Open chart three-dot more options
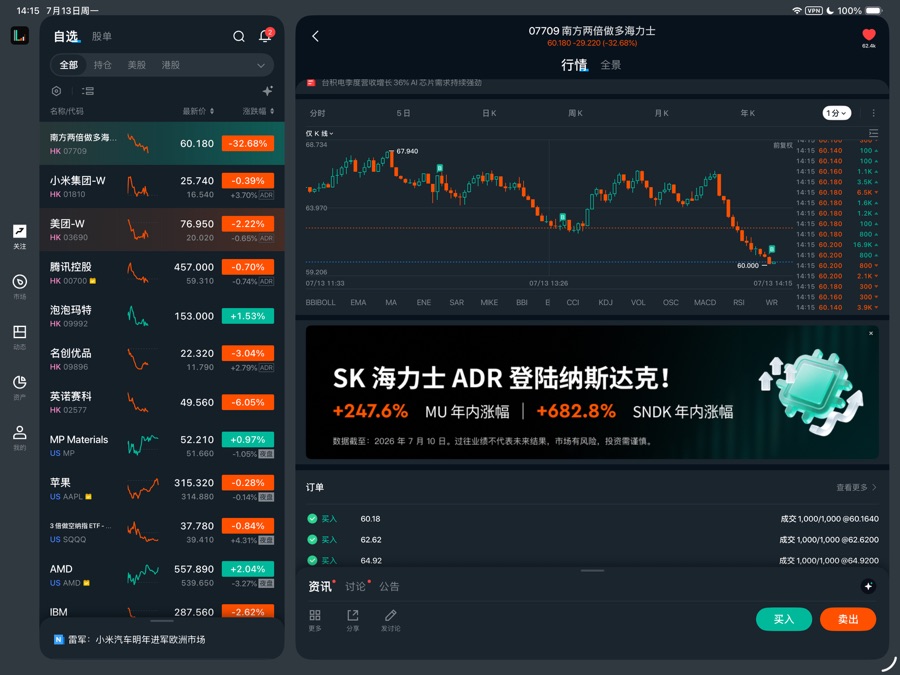 [874, 113]
